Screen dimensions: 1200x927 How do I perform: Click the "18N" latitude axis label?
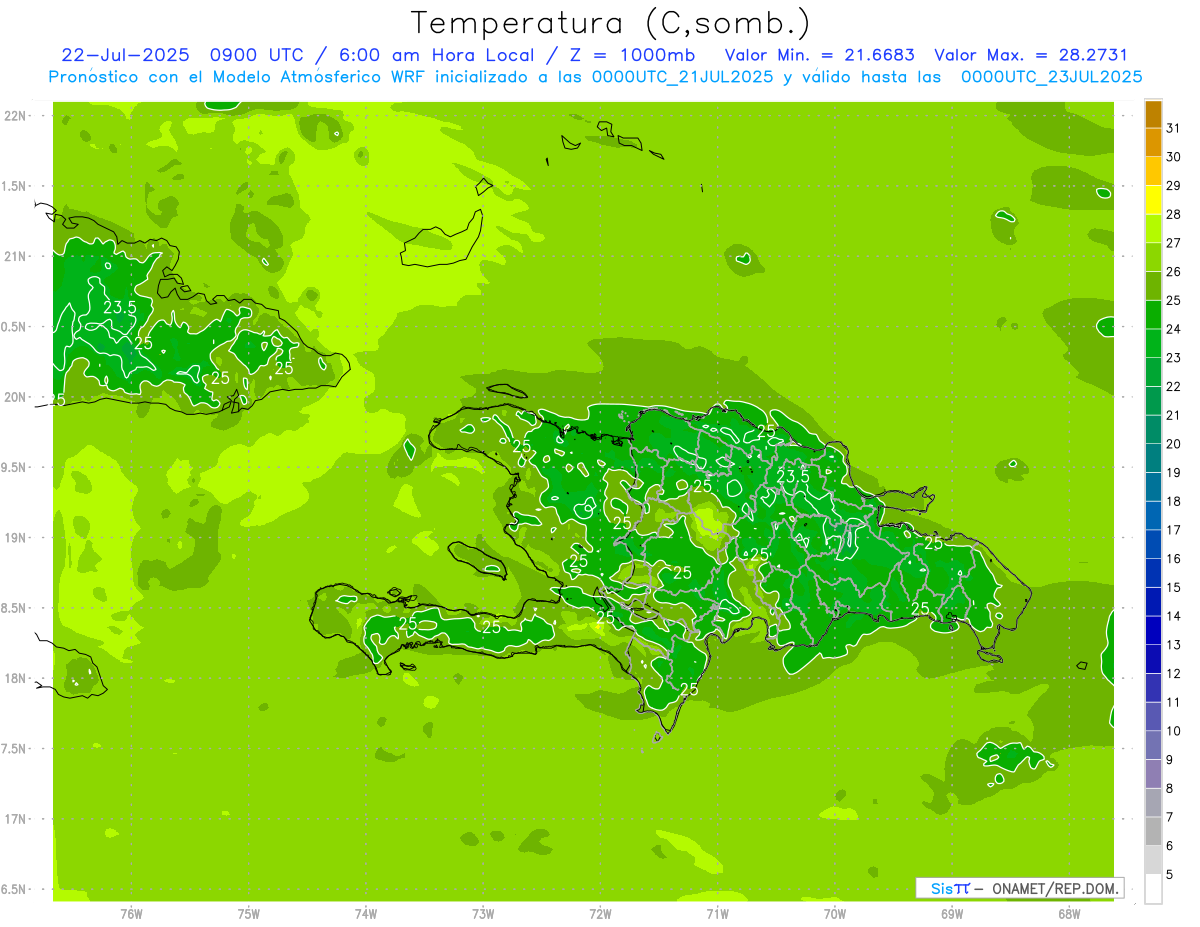click(x=16, y=679)
